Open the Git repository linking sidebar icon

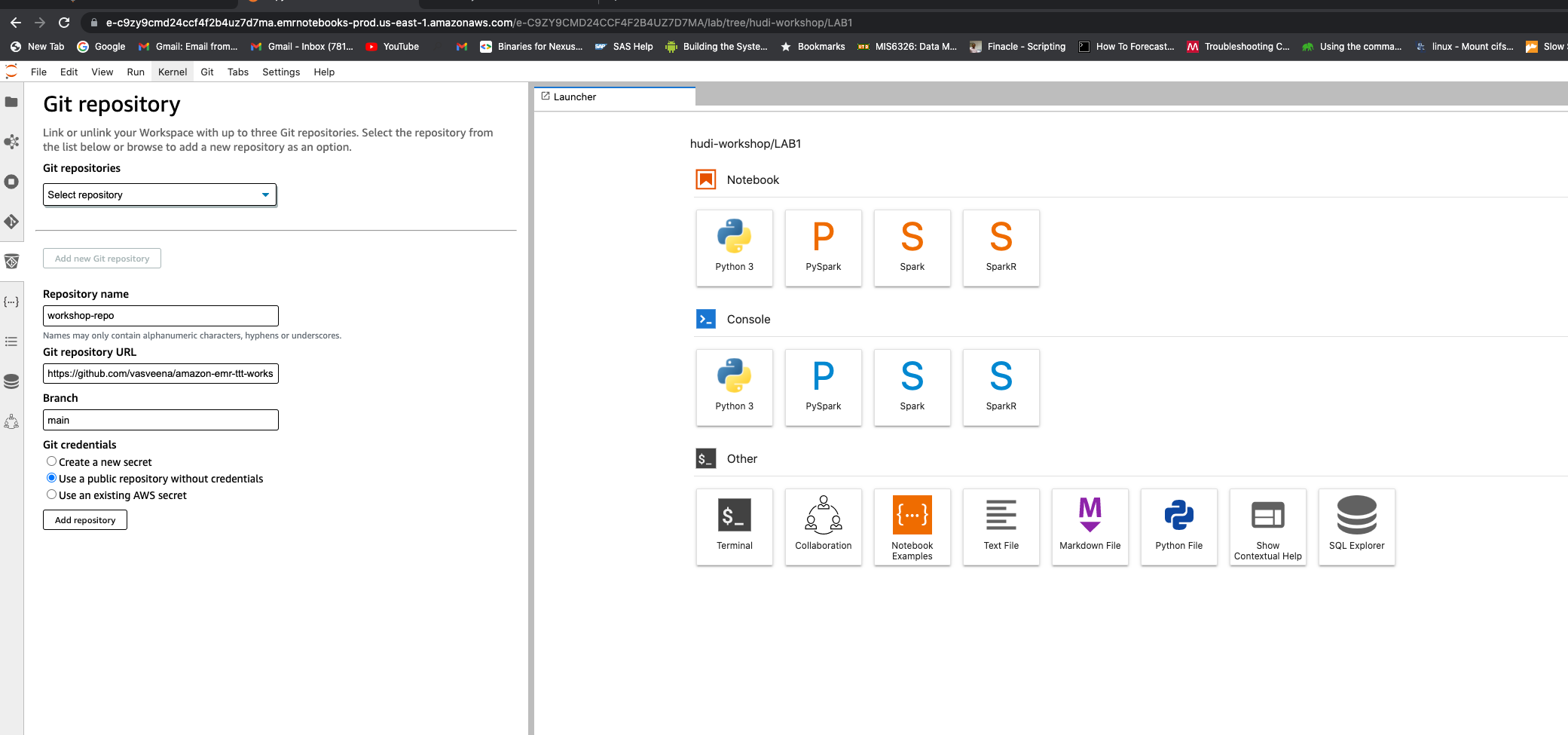coord(11,262)
